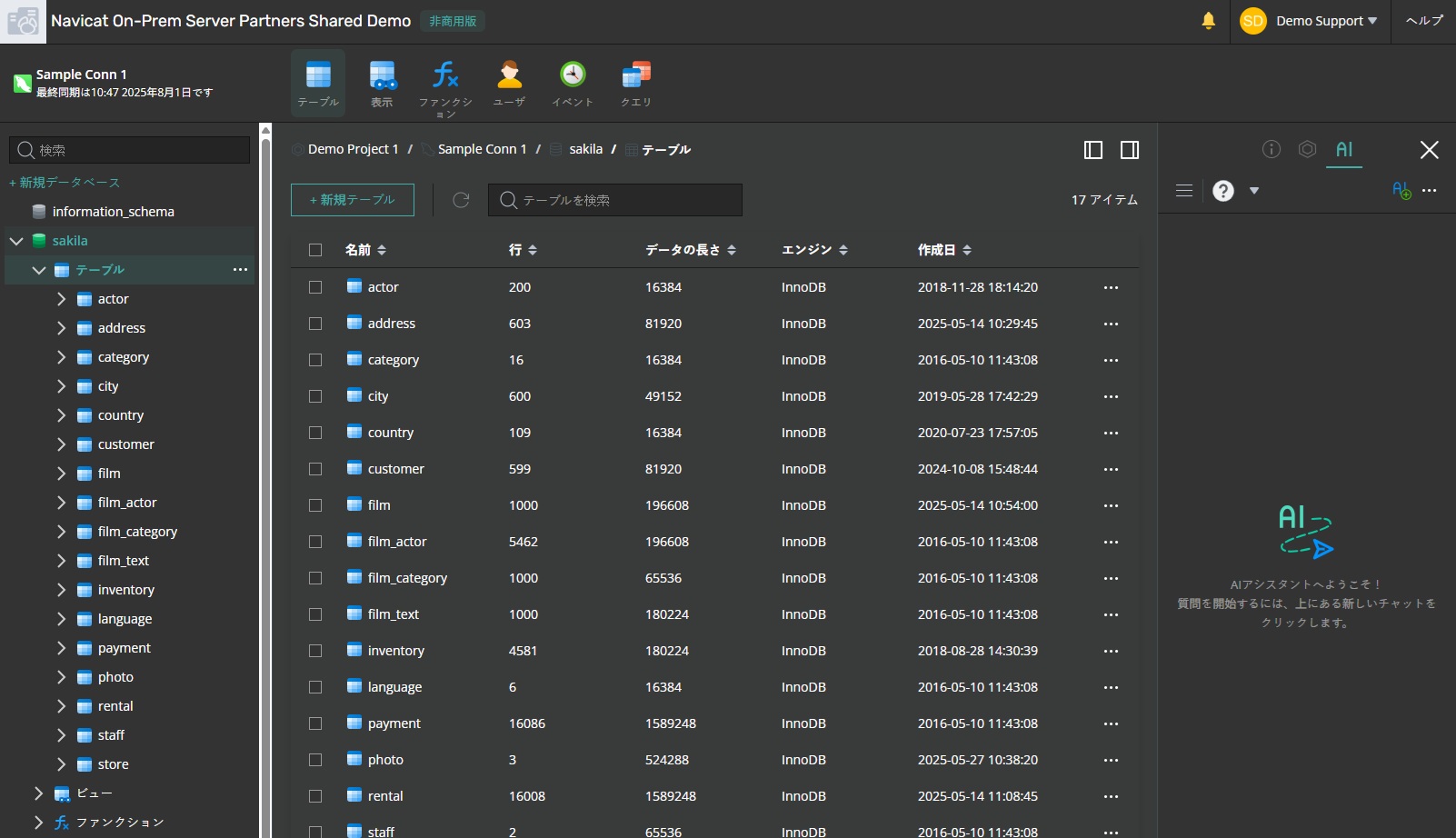Open AI panel more options ellipsis

(1430, 191)
